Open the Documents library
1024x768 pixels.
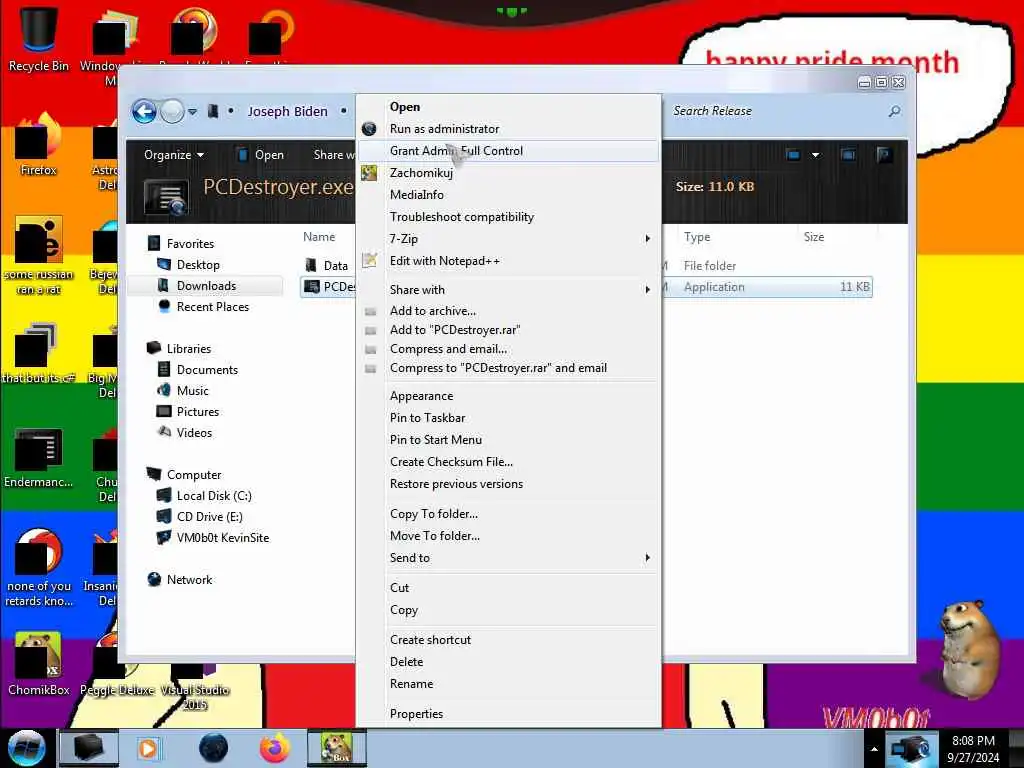207,370
